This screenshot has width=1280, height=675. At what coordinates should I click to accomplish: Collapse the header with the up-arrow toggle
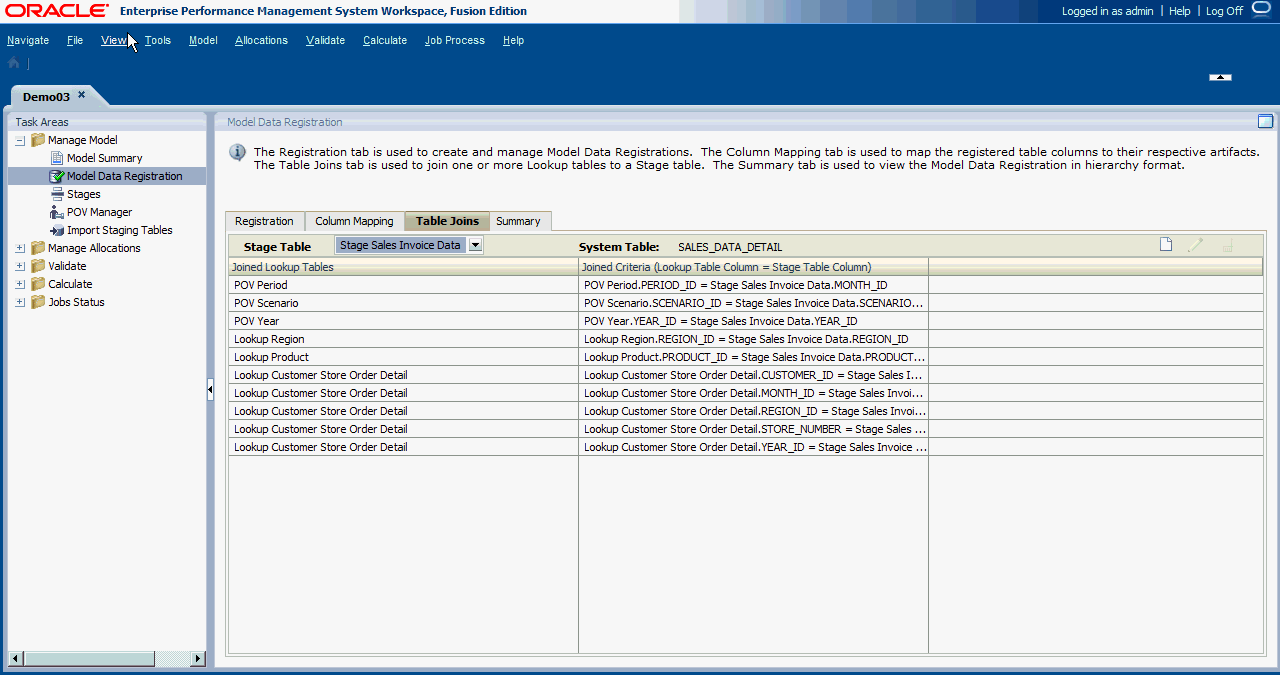coord(1220,77)
